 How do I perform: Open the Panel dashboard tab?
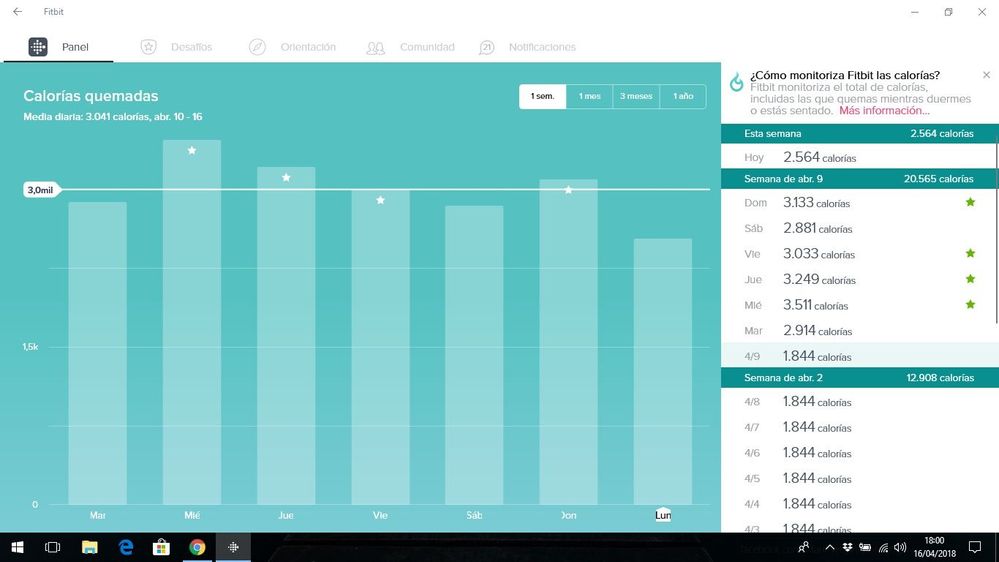59,47
